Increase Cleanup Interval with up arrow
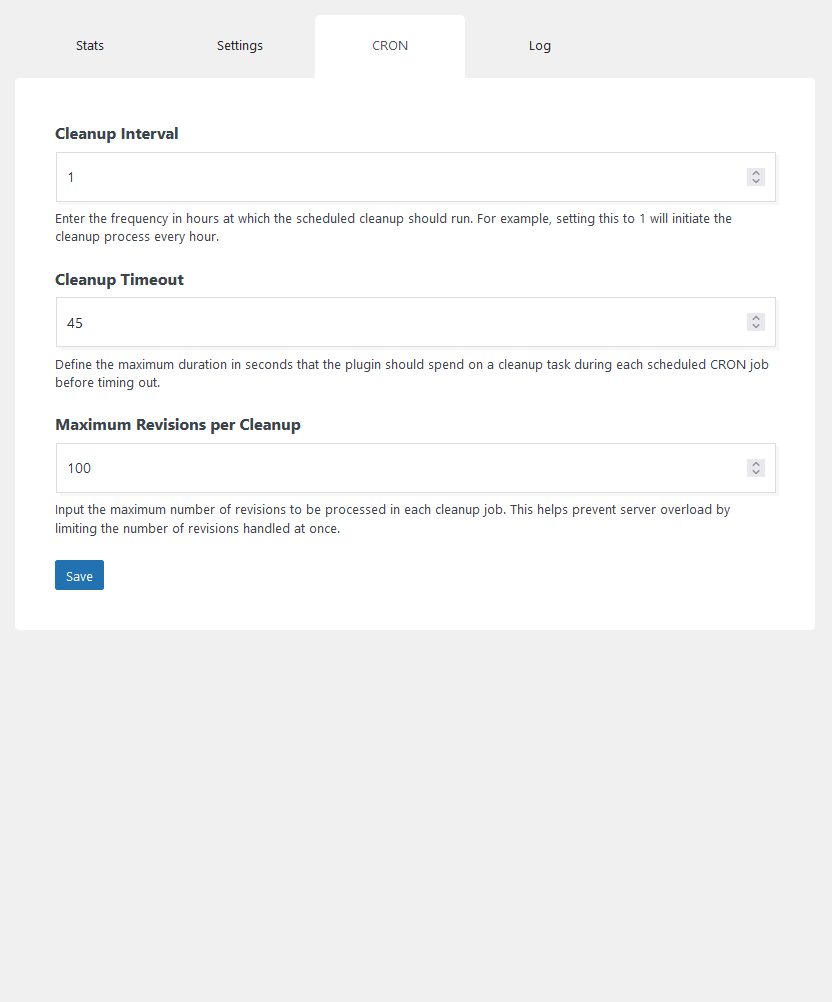The image size is (832, 1002). [x=756, y=173]
